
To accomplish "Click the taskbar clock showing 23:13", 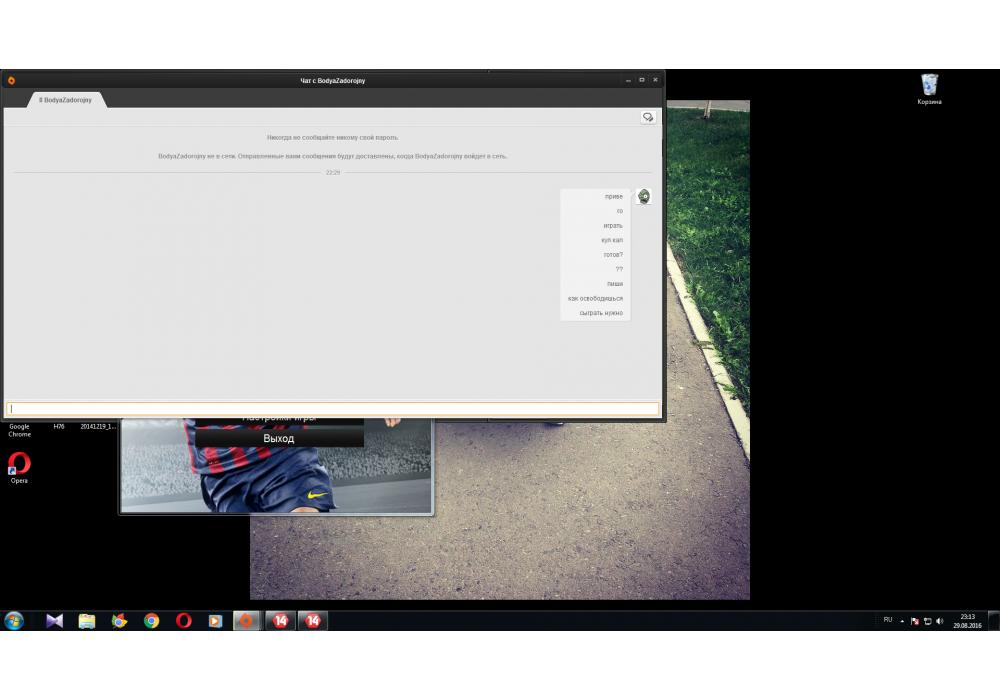I will point(967,621).
